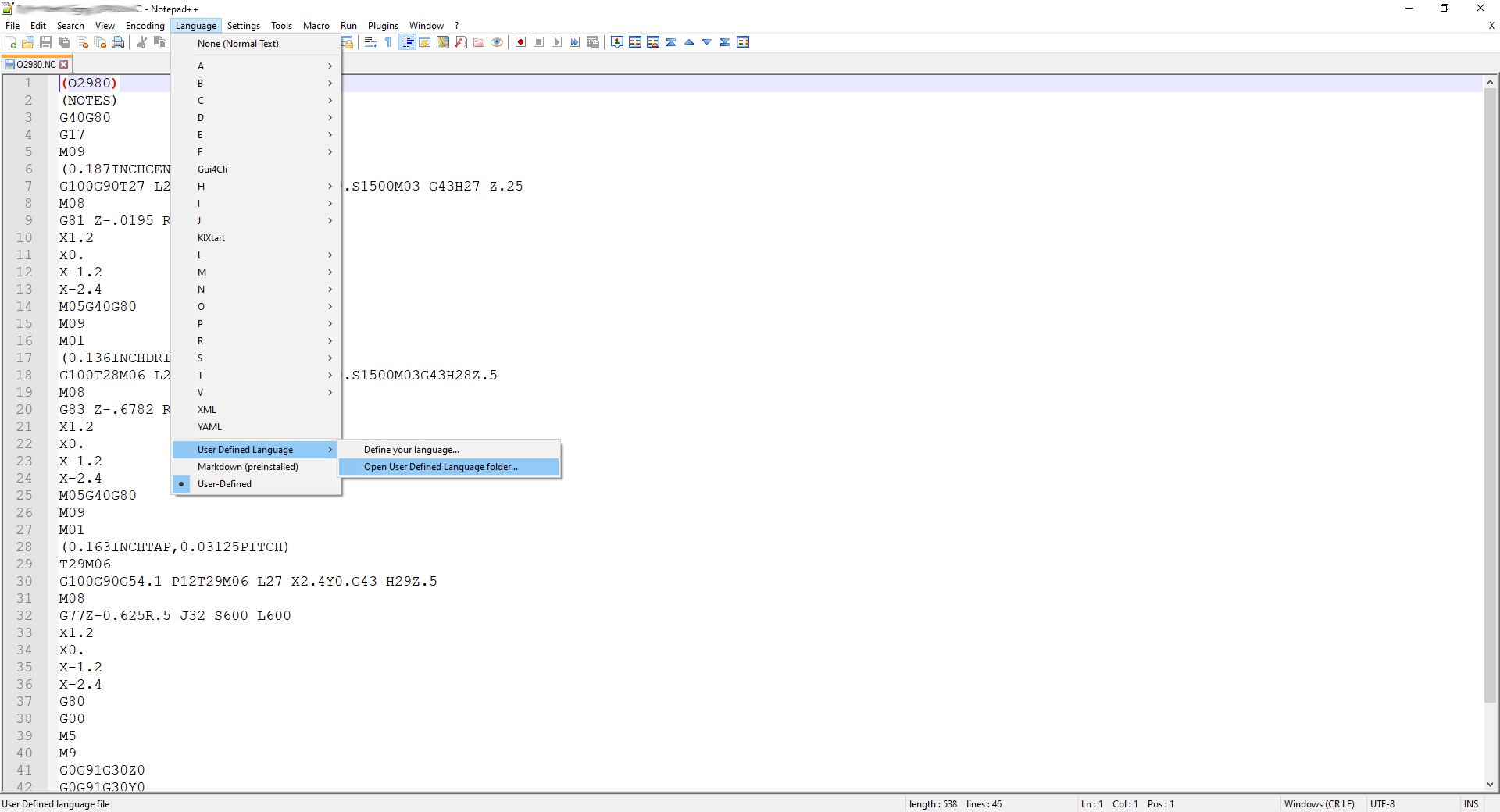Open the Plugins menu
The width and height of the screenshot is (1500, 812).
point(382,25)
